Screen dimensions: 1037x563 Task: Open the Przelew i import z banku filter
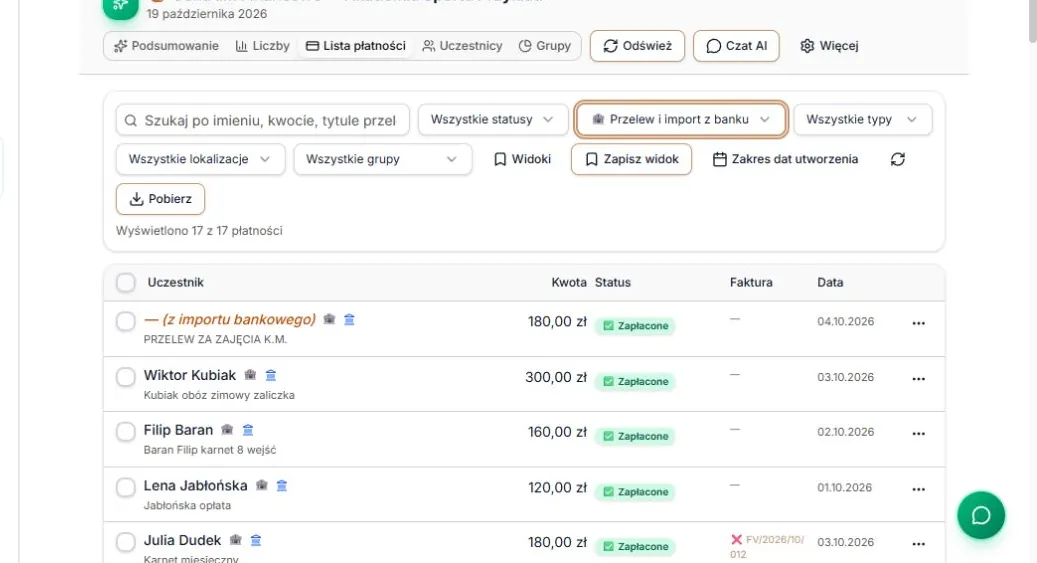click(x=681, y=120)
